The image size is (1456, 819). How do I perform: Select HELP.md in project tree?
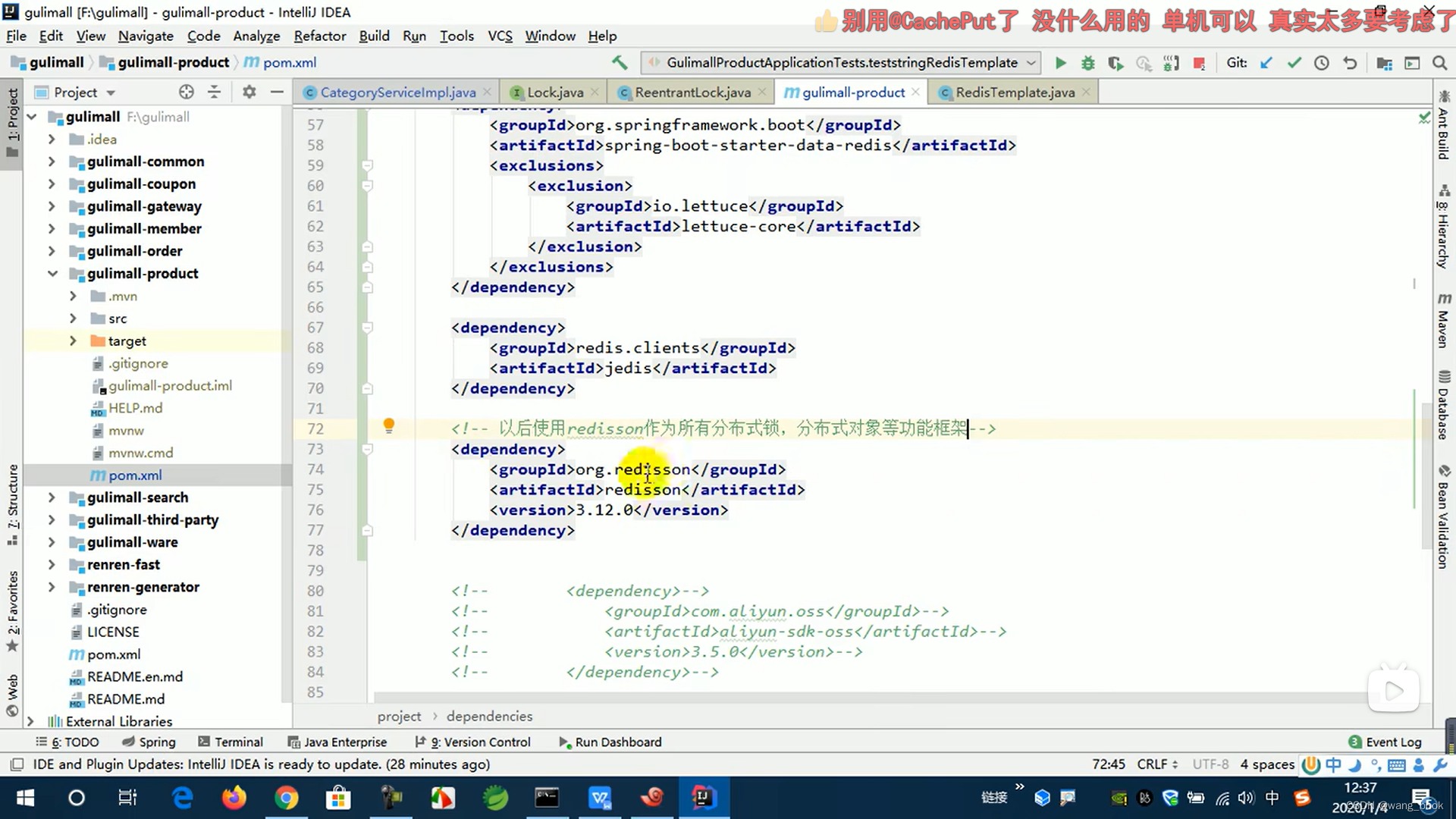(x=135, y=408)
